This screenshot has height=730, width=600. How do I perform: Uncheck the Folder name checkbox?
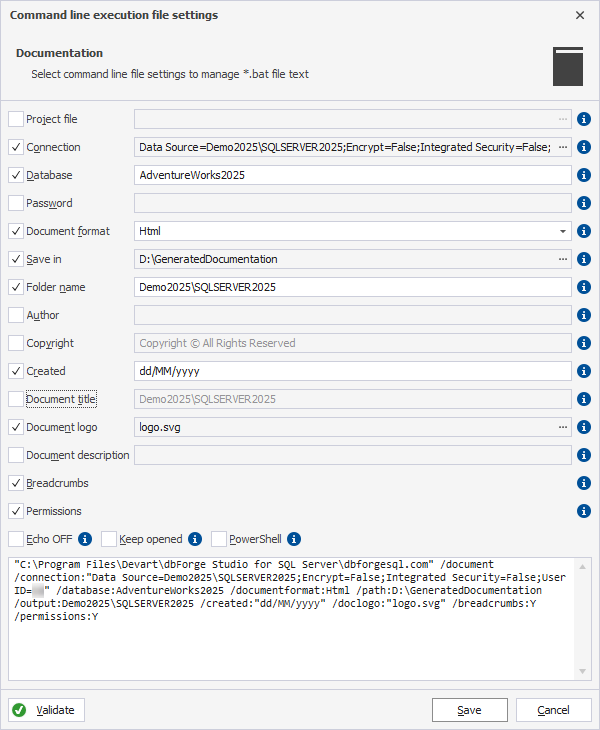16,287
